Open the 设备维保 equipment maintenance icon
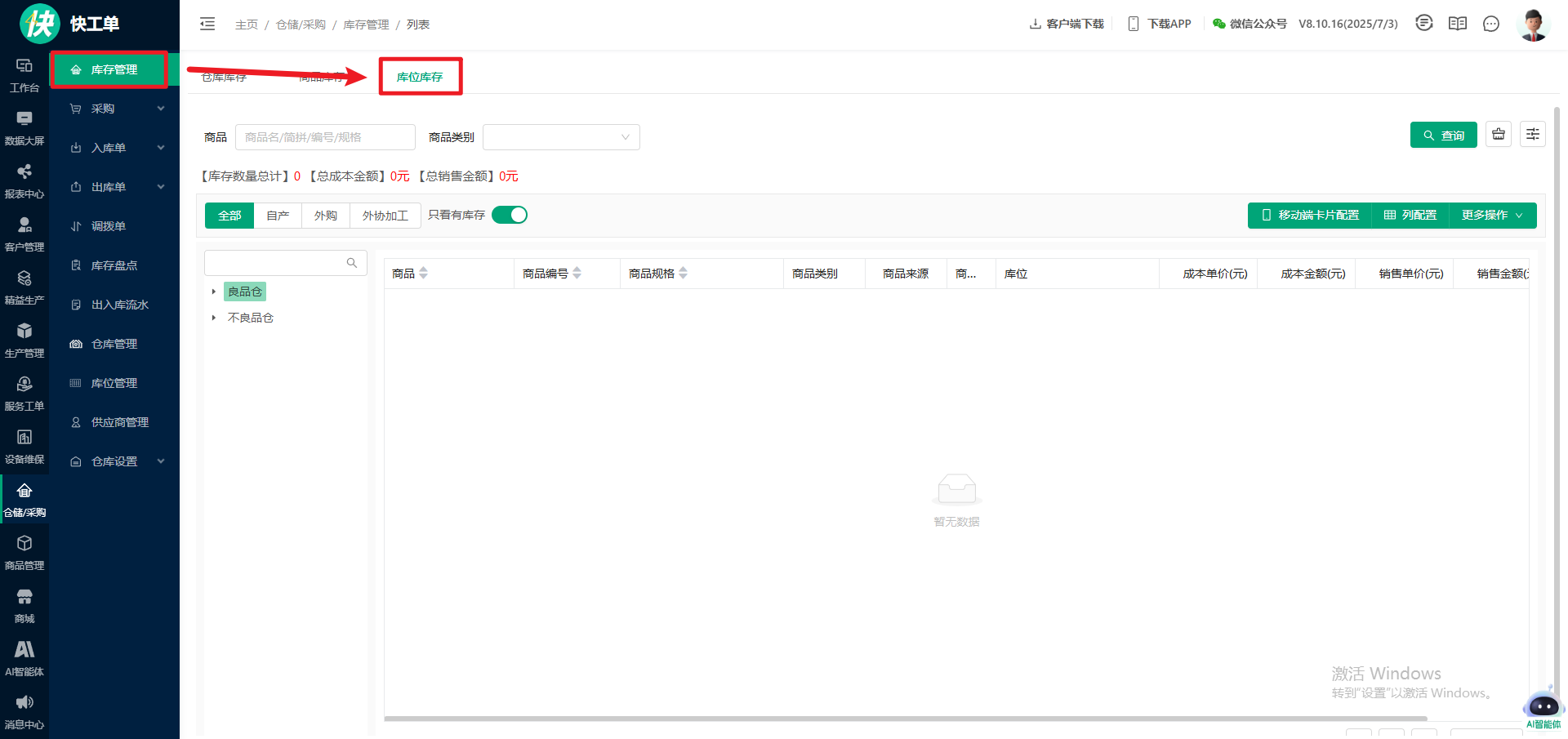 24,447
